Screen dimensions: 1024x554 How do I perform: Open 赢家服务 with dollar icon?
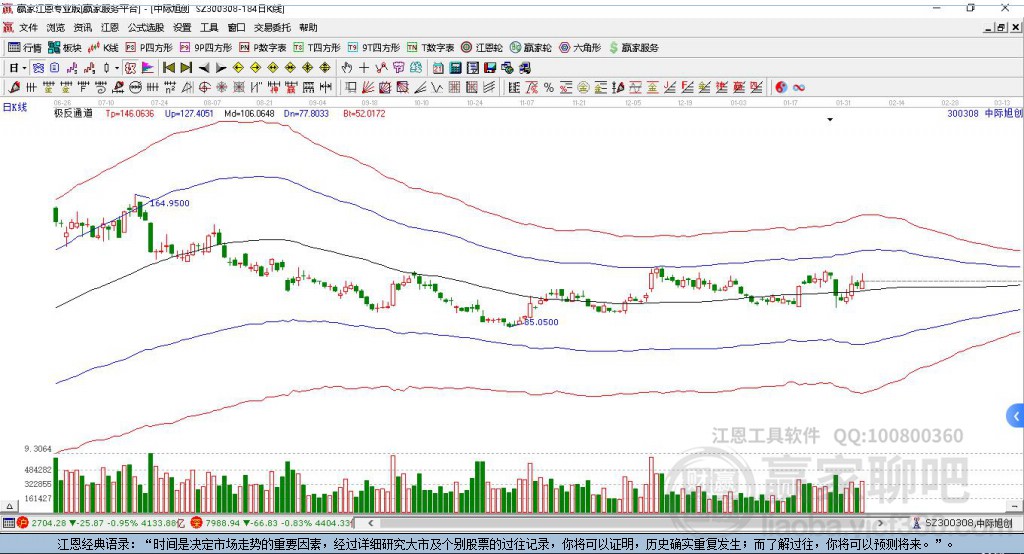pyautogui.click(x=633, y=48)
